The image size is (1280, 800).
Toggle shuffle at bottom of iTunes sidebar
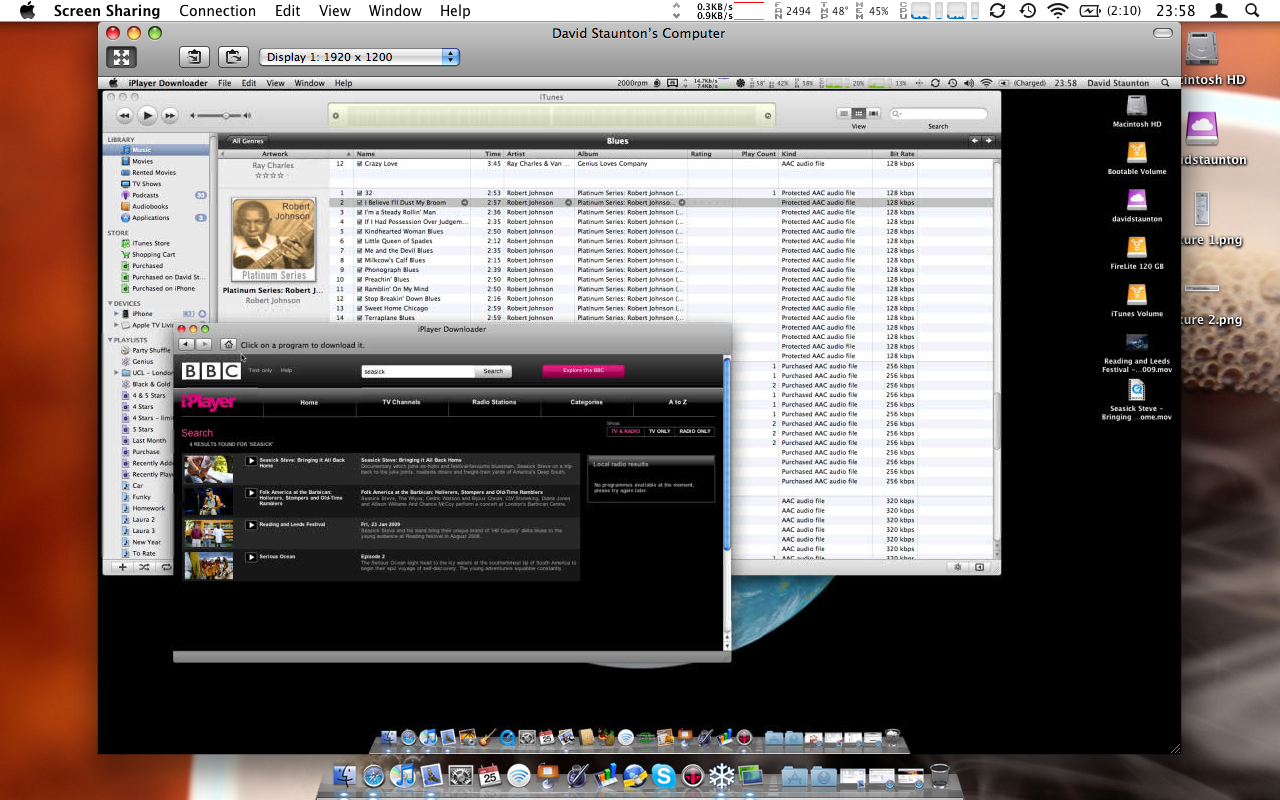tap(144, 567)
